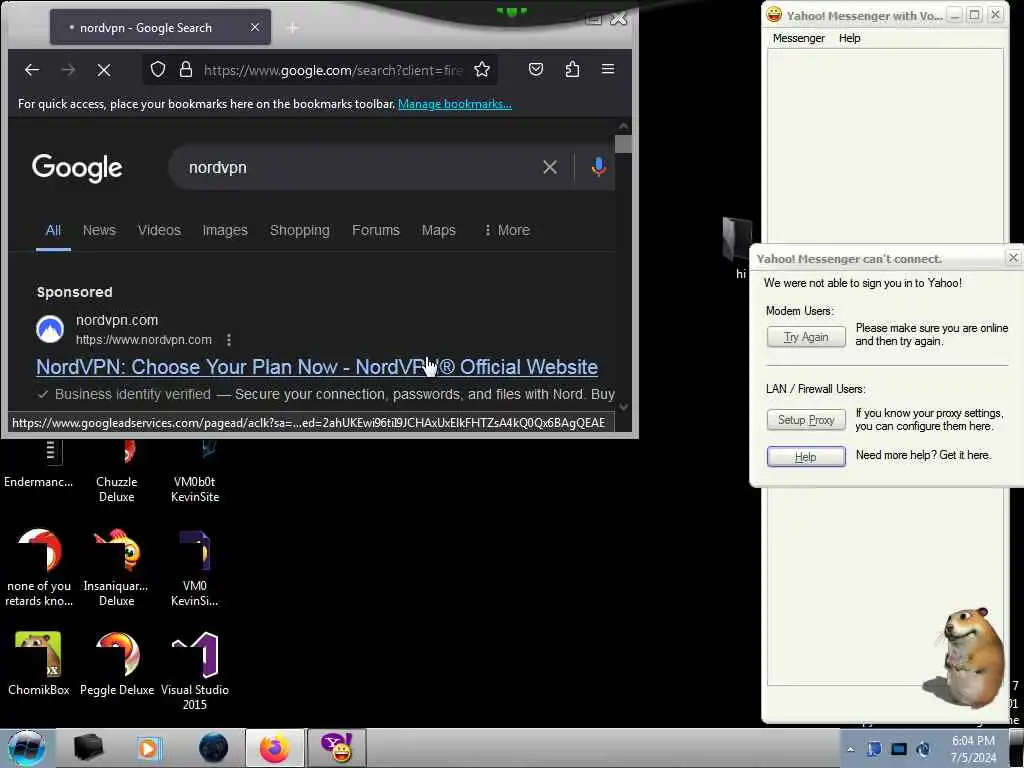Switch to the Videos results tab
The image size is (1024, 768).
(x=159, y=231)
